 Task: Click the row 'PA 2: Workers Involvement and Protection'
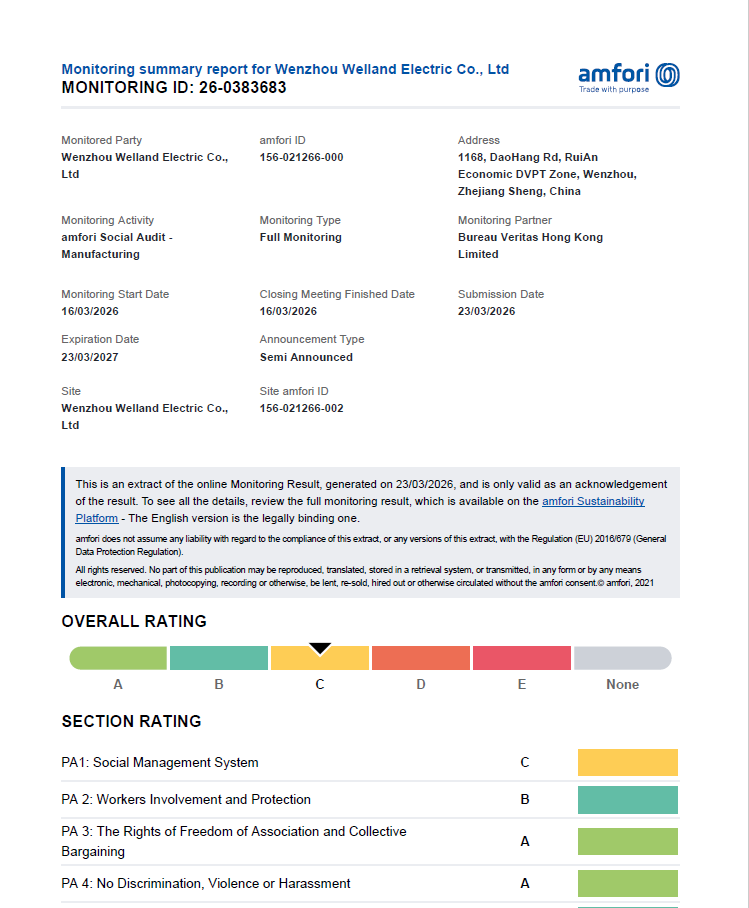pos(370,800)
